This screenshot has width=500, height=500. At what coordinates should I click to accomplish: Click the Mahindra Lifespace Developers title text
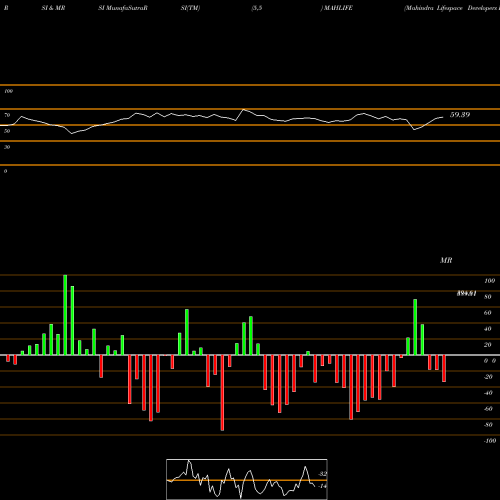[452, 8]
